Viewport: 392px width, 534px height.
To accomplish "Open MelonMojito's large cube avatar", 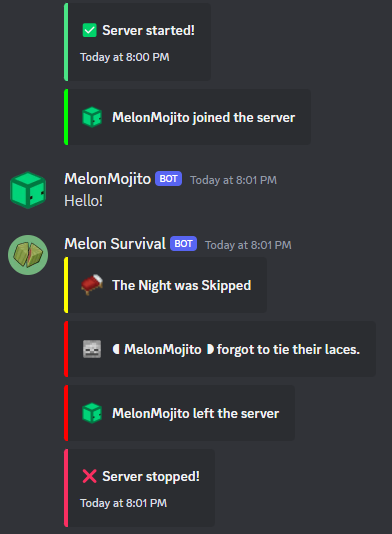I will pos(28,190).
